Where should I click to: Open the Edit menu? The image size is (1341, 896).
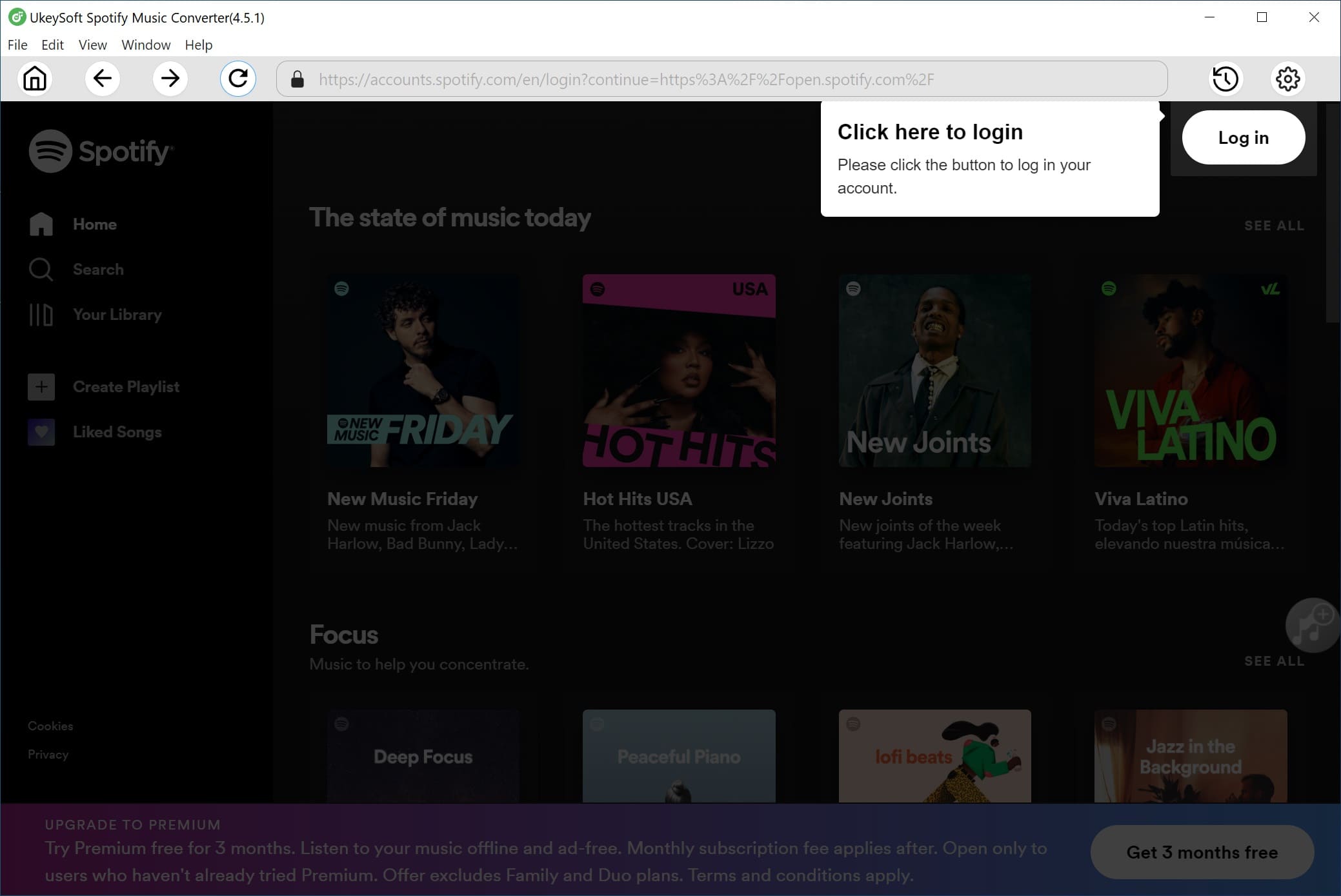pos(52,44)
